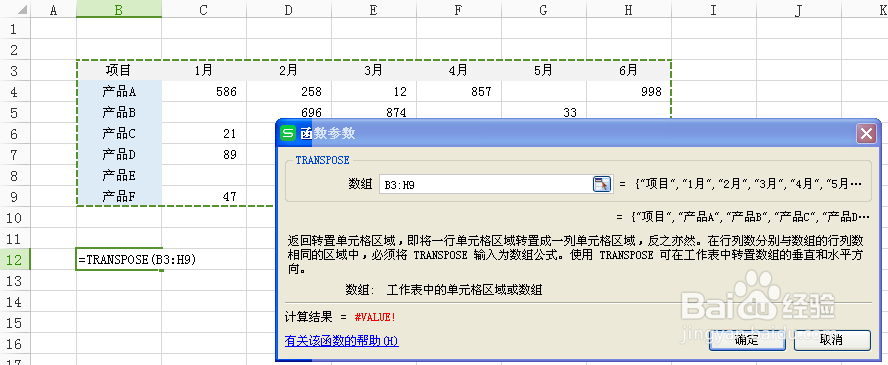Select row 7 header

15,154
